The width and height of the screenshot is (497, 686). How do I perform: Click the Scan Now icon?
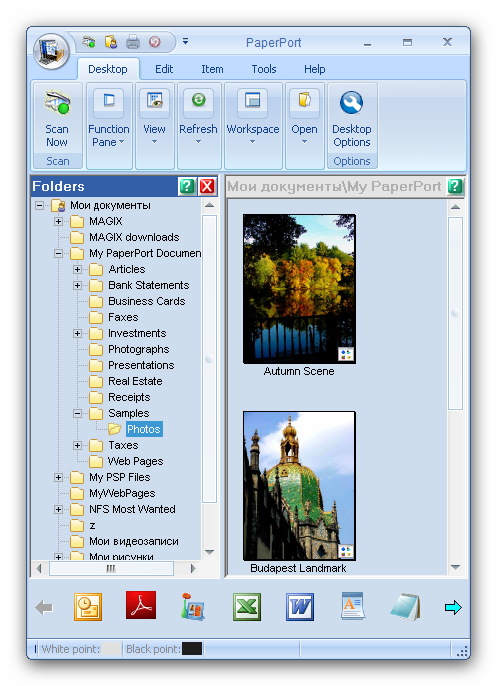[x=57, y=103]
